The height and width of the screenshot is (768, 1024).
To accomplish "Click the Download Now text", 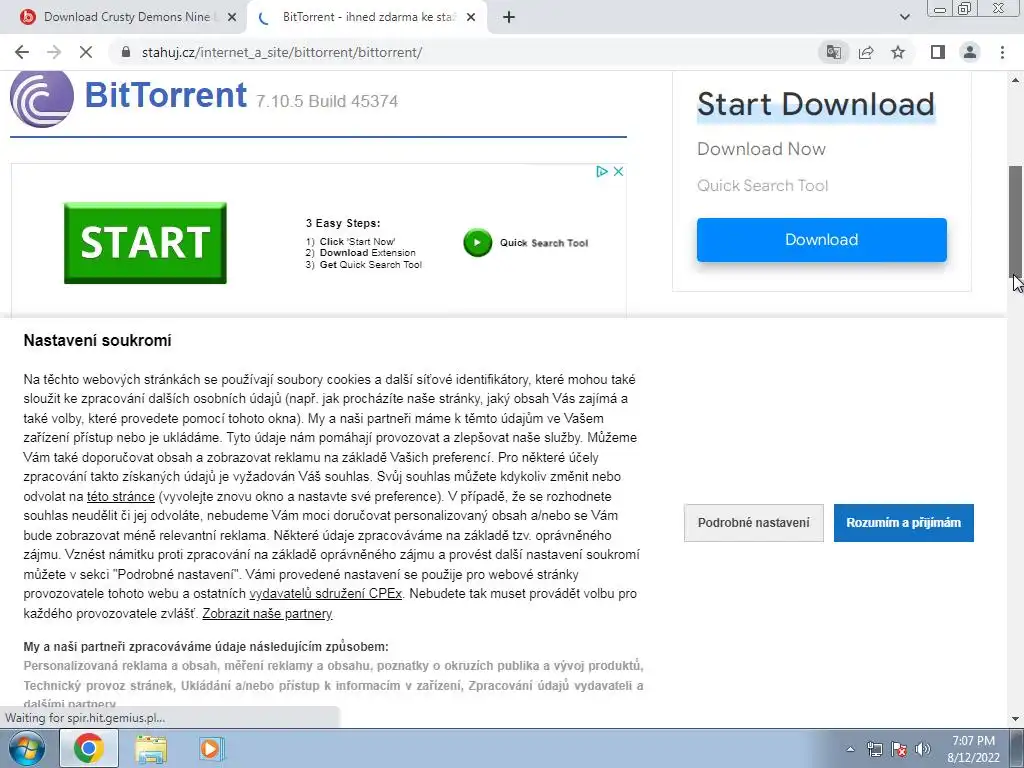I will 761,149.
